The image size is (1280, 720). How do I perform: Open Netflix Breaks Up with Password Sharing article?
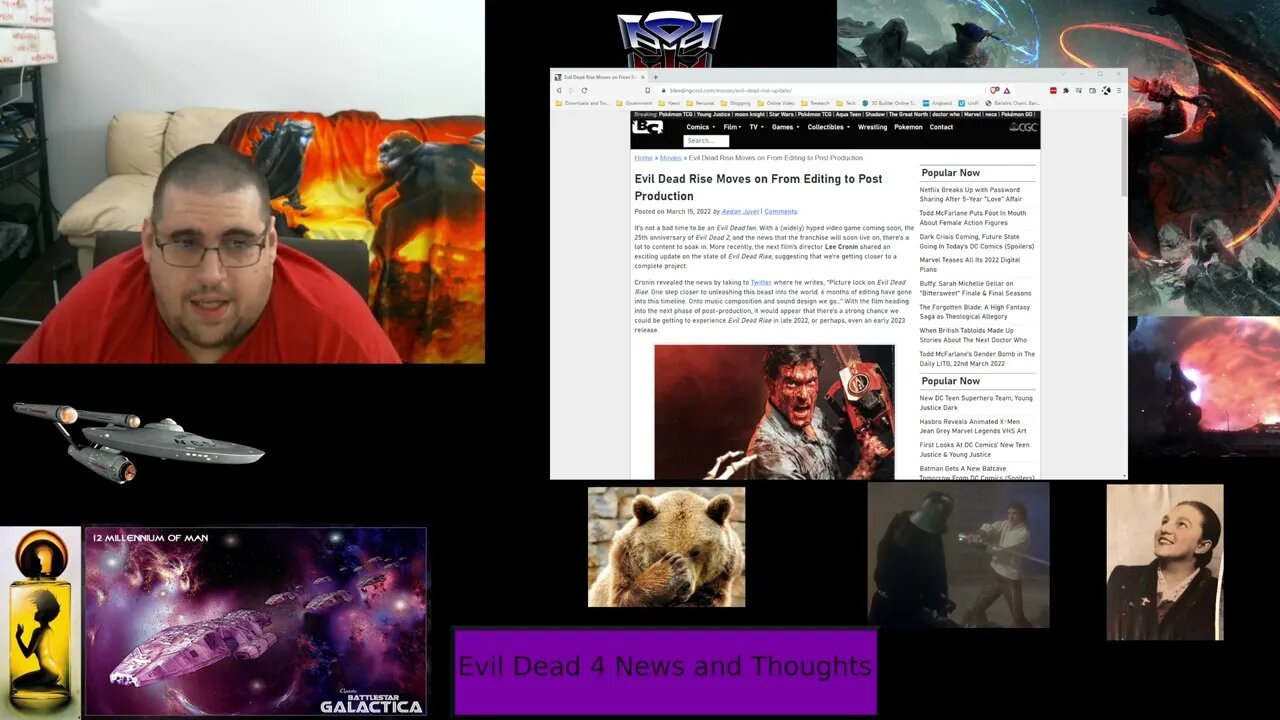click(x=970, y=194)
